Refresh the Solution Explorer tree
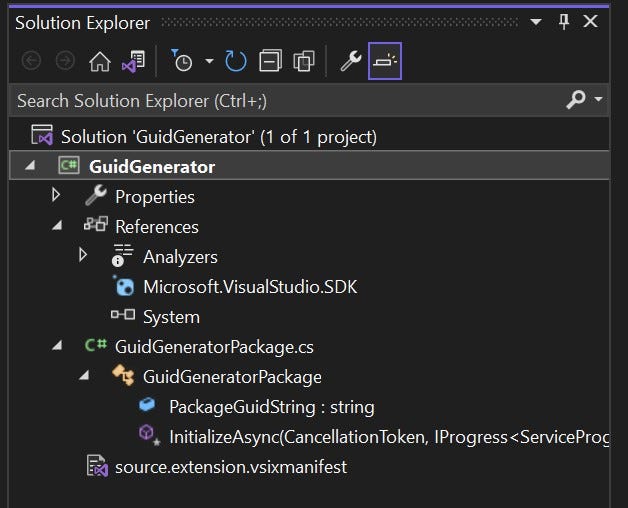 coord(236,61)
